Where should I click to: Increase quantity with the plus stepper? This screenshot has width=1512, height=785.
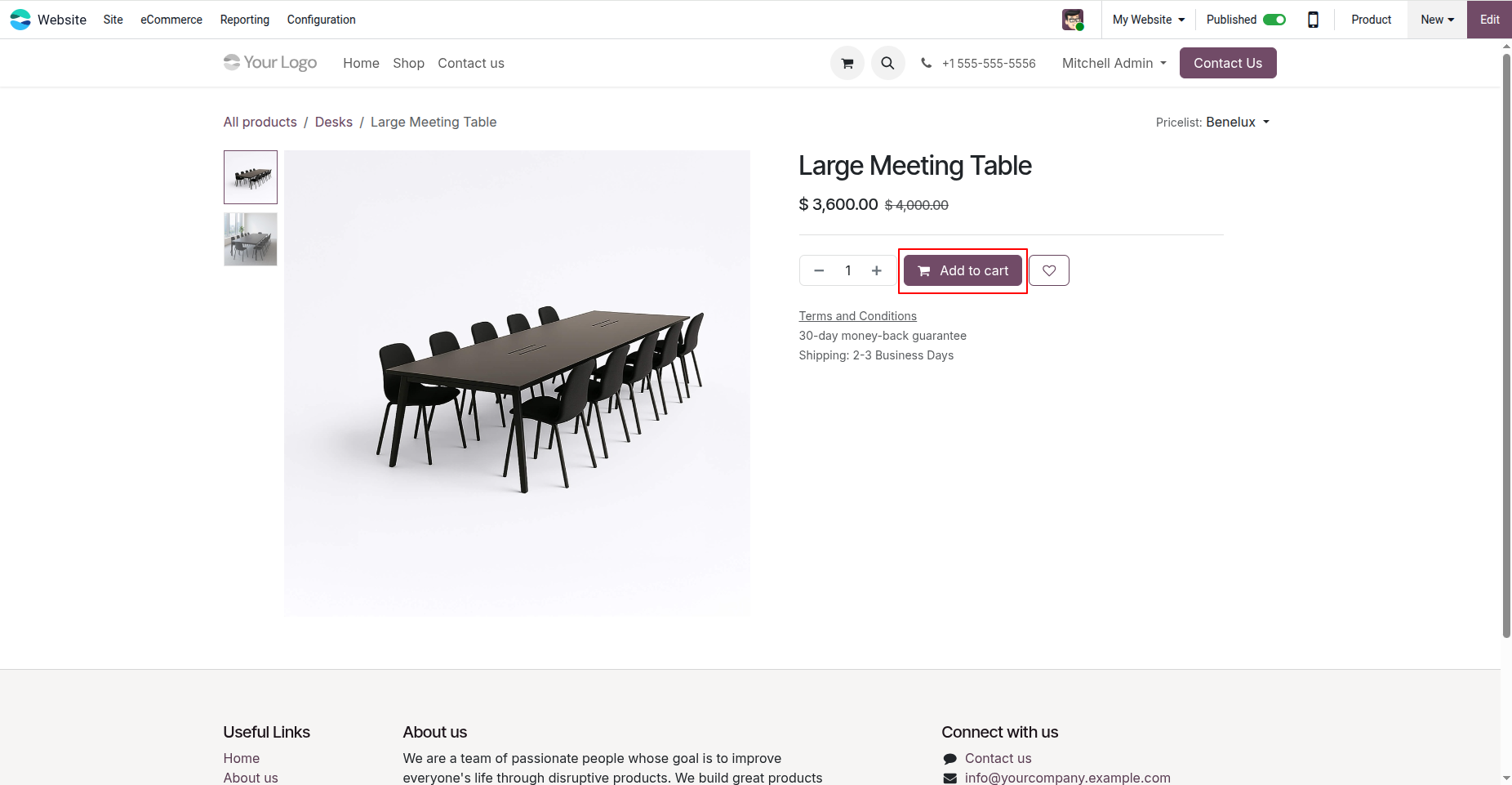[876, 270]
